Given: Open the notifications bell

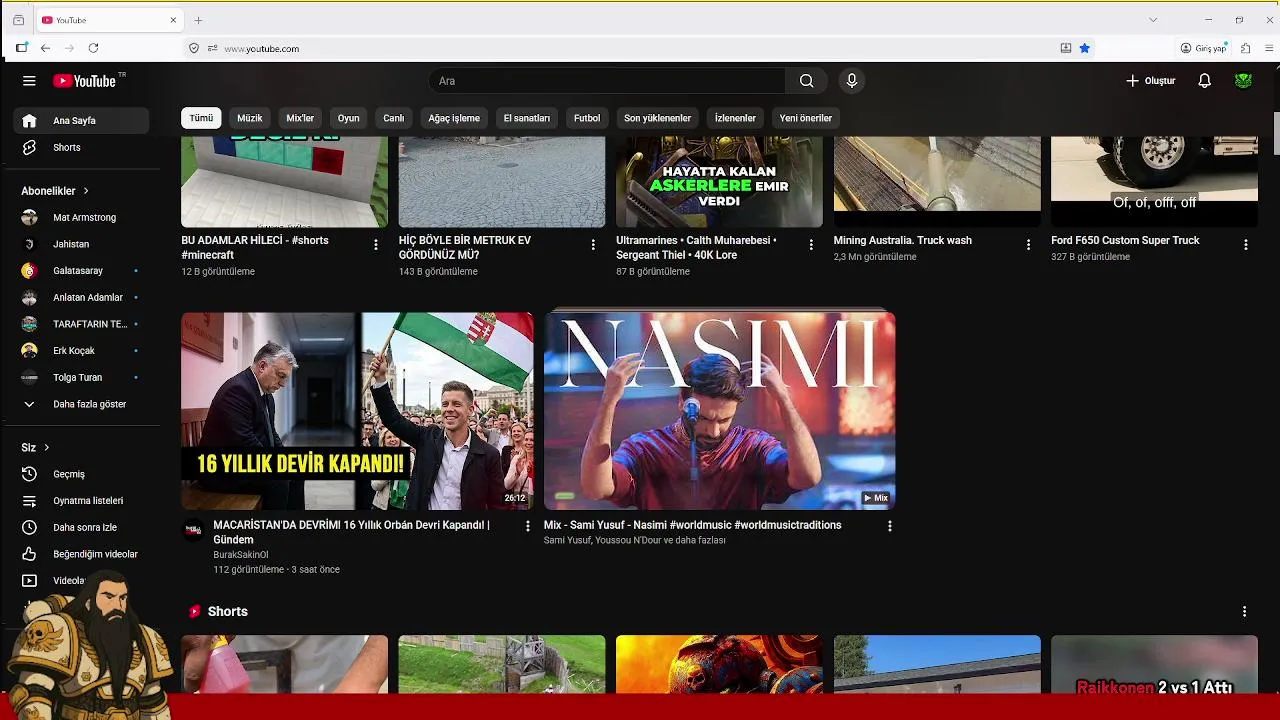Looking at the screenshot, I should 1205,81.
